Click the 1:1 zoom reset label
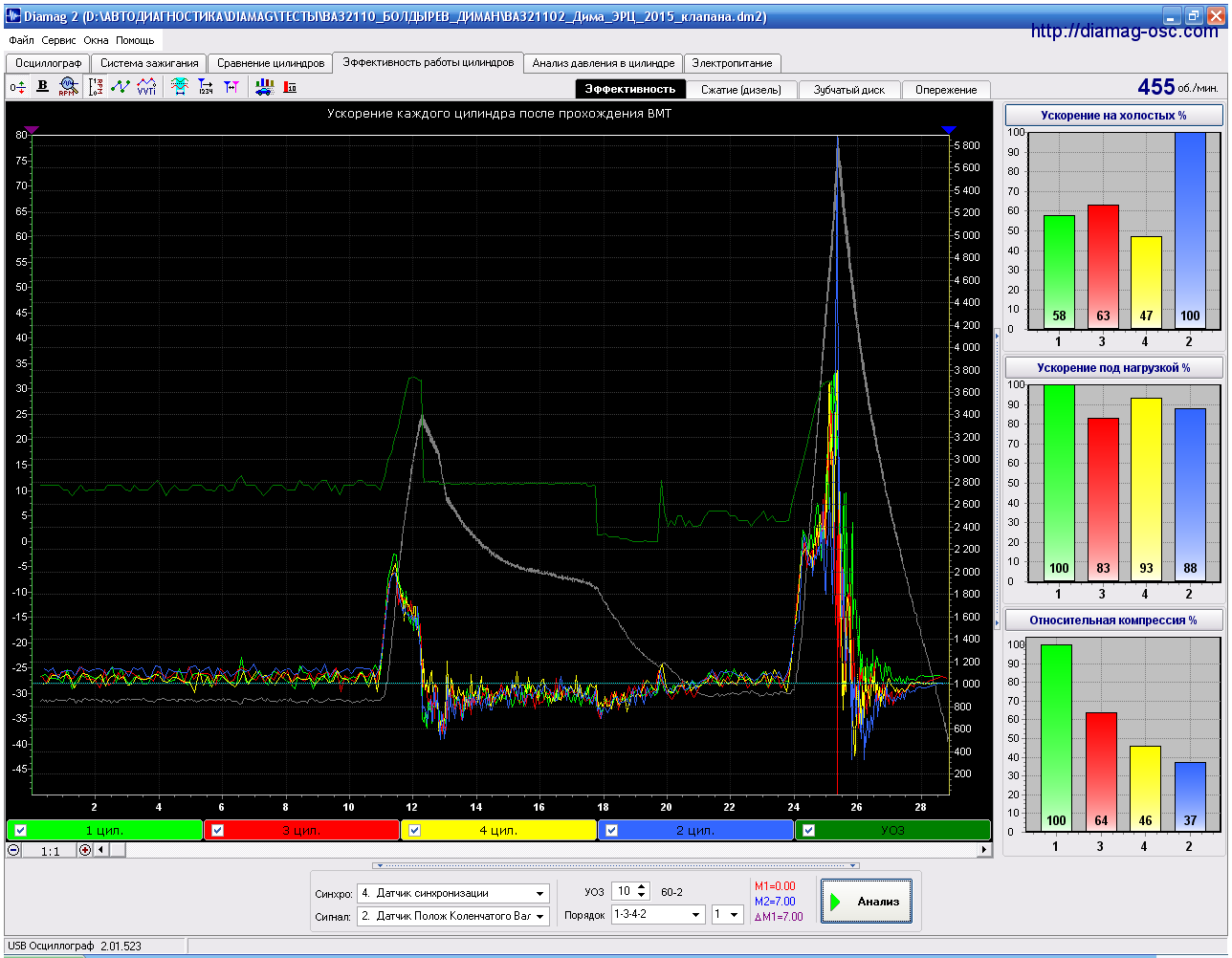Image resolution: width=1232 pixels, height=958 pixels. [50, 850]
